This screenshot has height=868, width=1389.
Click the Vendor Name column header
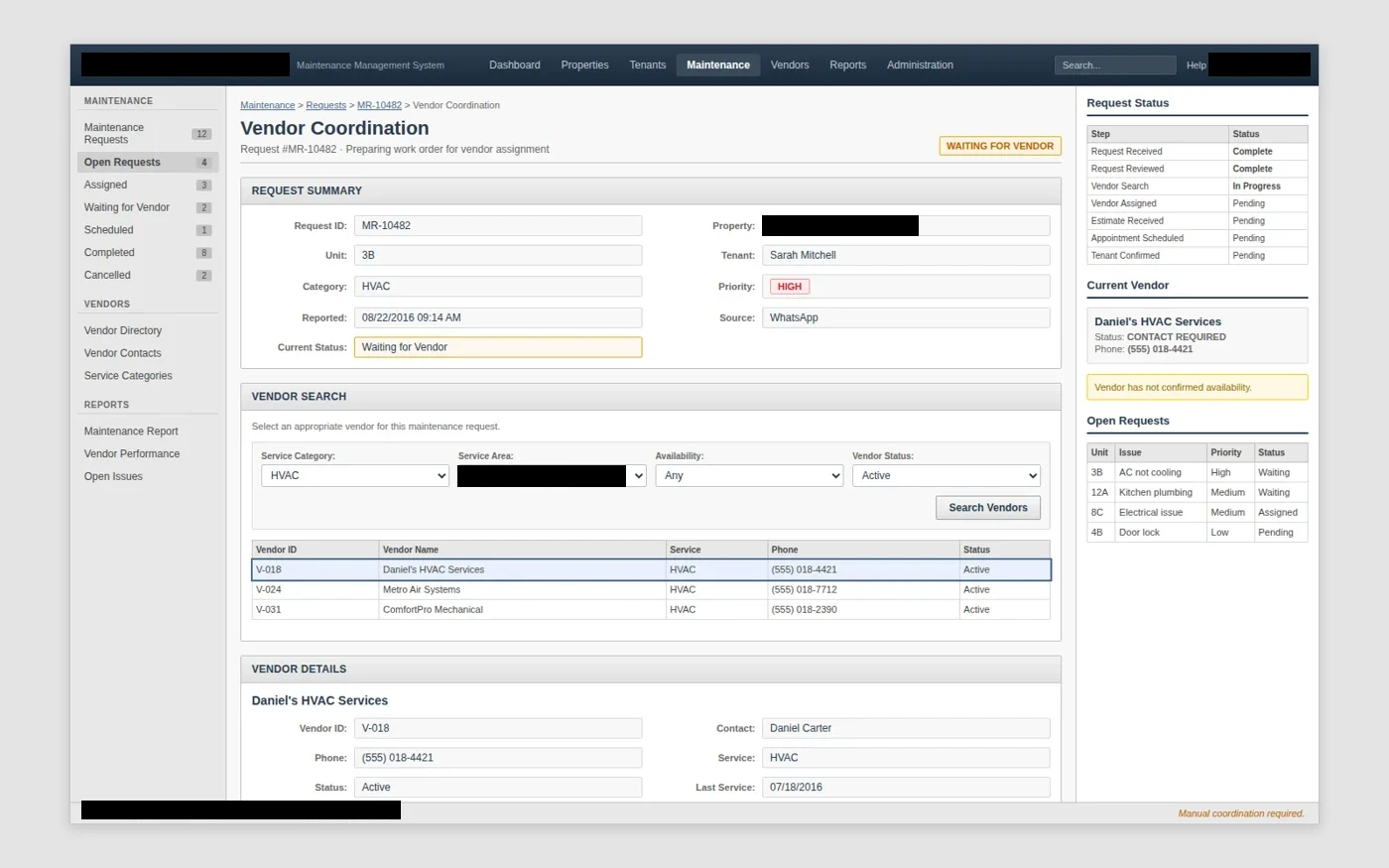pos(522,550)
